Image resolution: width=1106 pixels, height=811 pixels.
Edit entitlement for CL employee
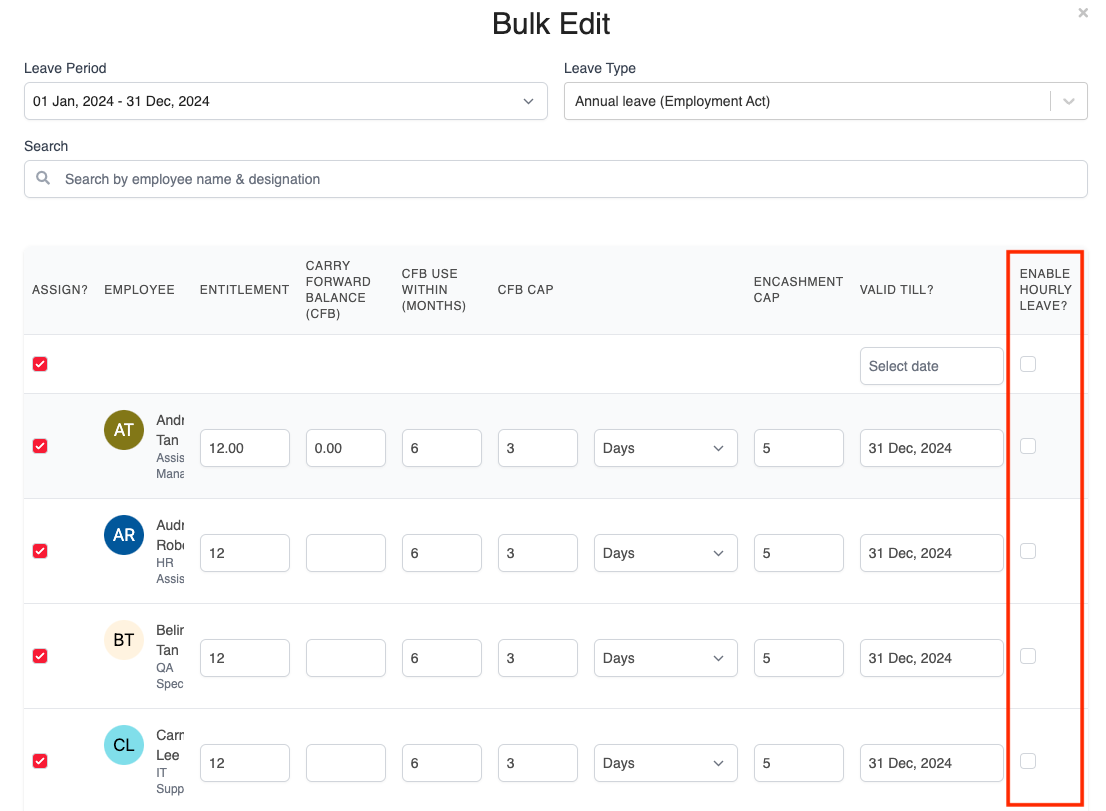click(x=245, y=763)
